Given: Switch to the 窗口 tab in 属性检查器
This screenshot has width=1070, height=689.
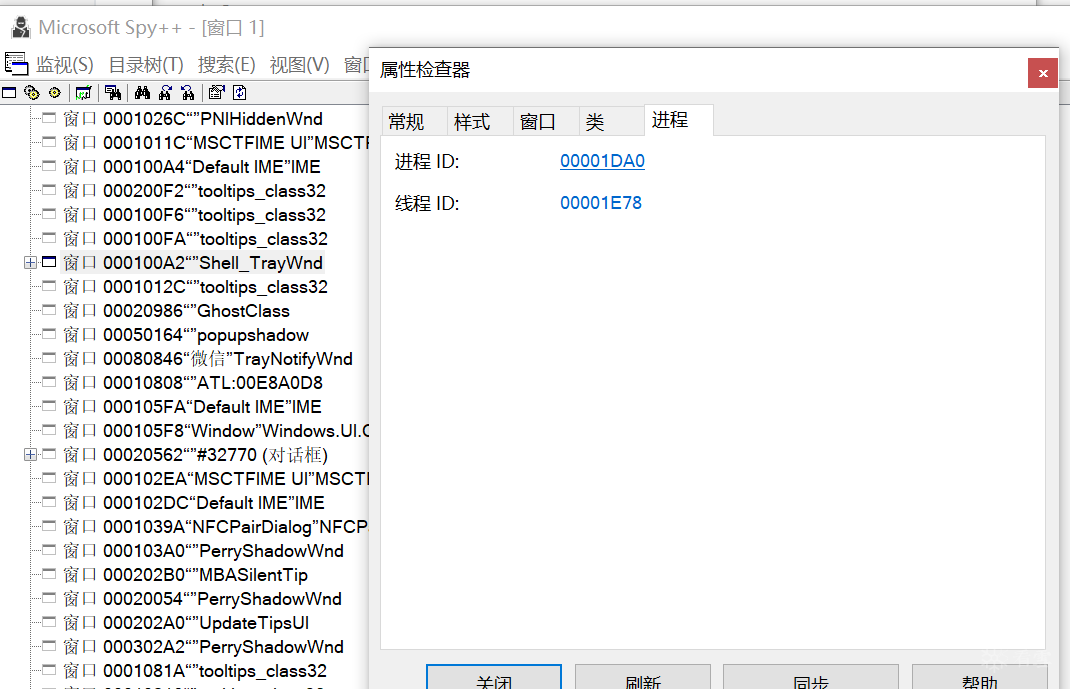Looking at the screenshot, I should (x=546, y=121).
